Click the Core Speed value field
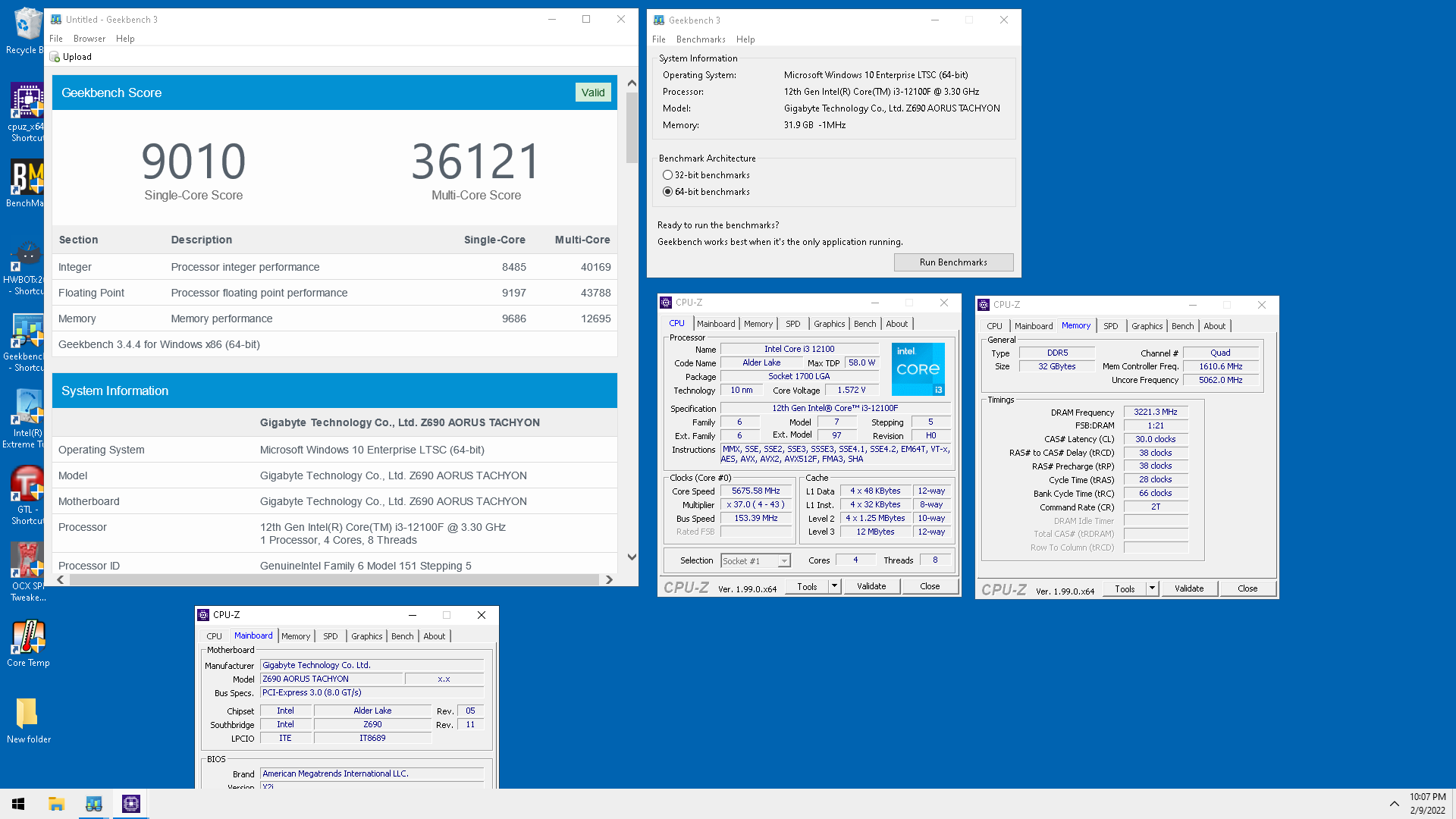This screenshot has width=1456, height=819. (755, 491)
